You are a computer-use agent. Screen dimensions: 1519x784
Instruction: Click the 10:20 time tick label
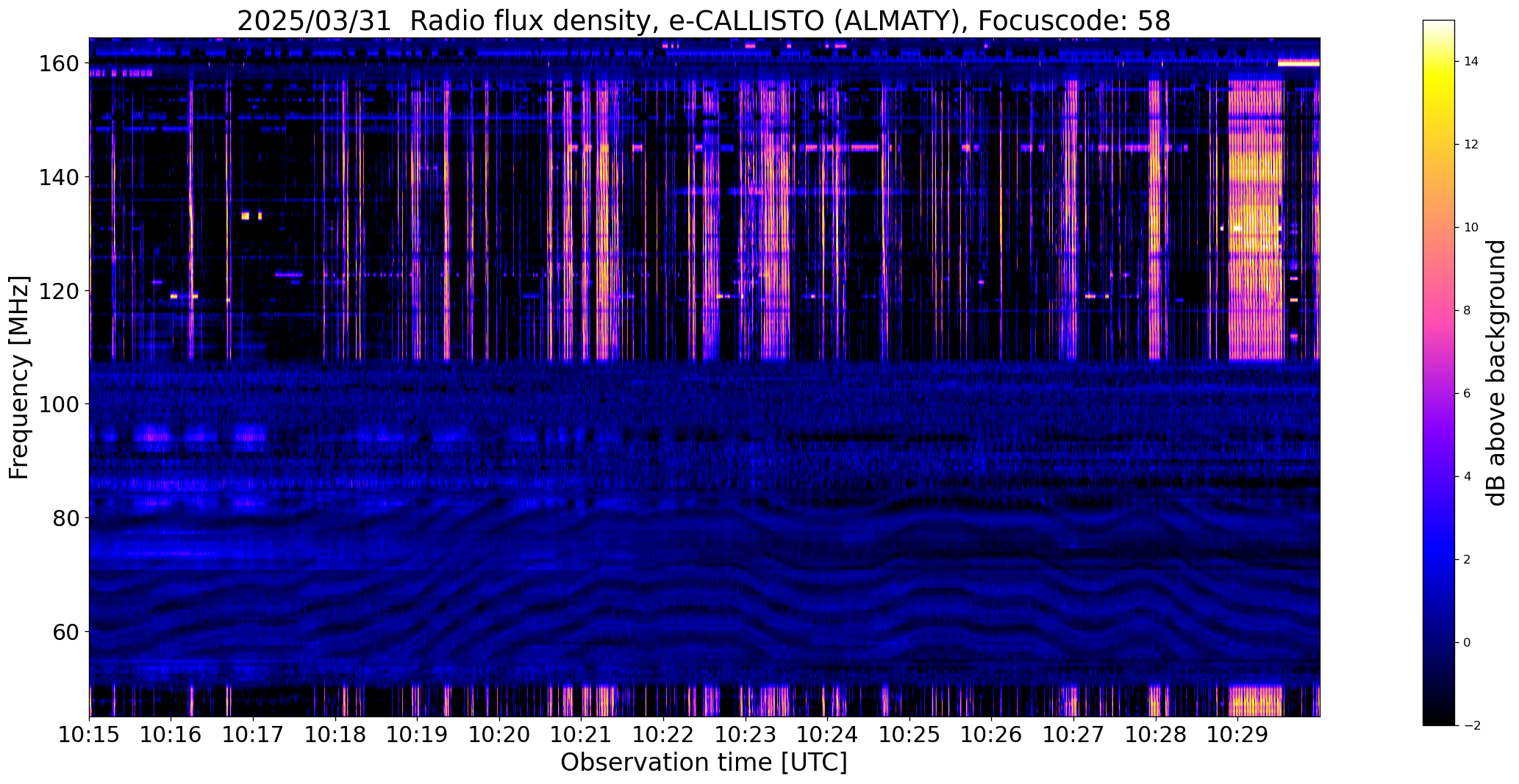coord(499,734)
